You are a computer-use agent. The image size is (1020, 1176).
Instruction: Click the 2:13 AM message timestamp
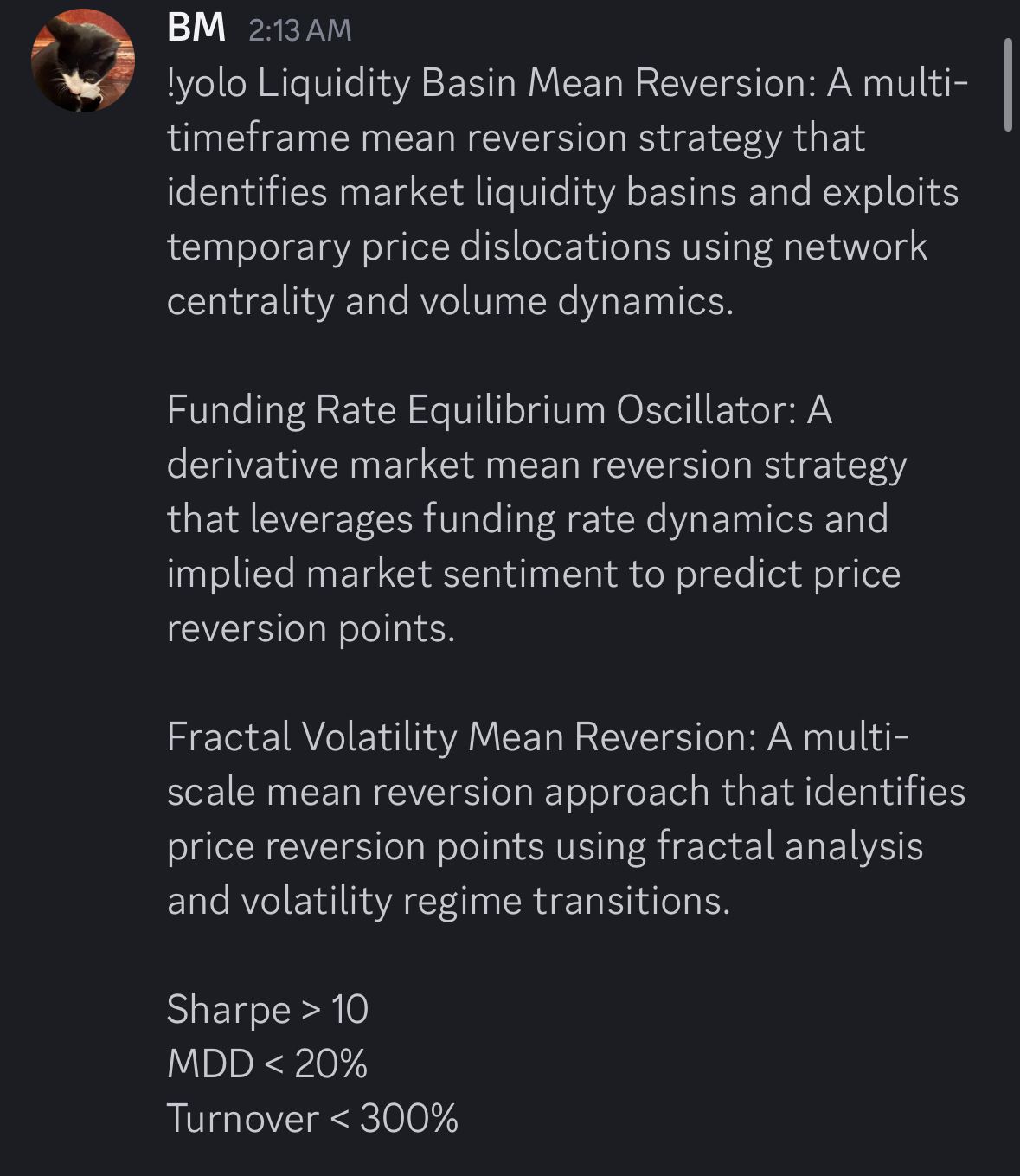[x=300, y=30]
